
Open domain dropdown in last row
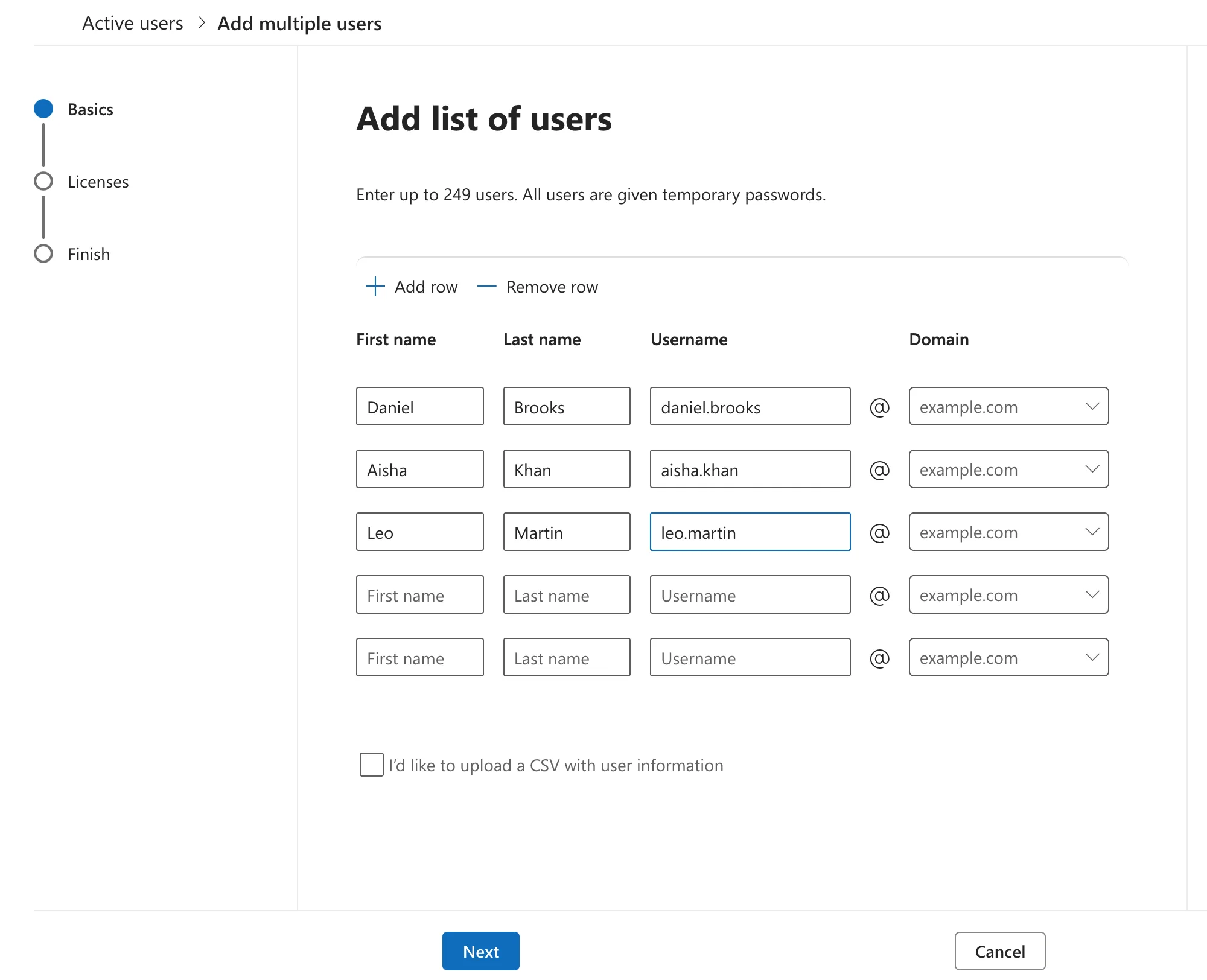point(1008,658)
